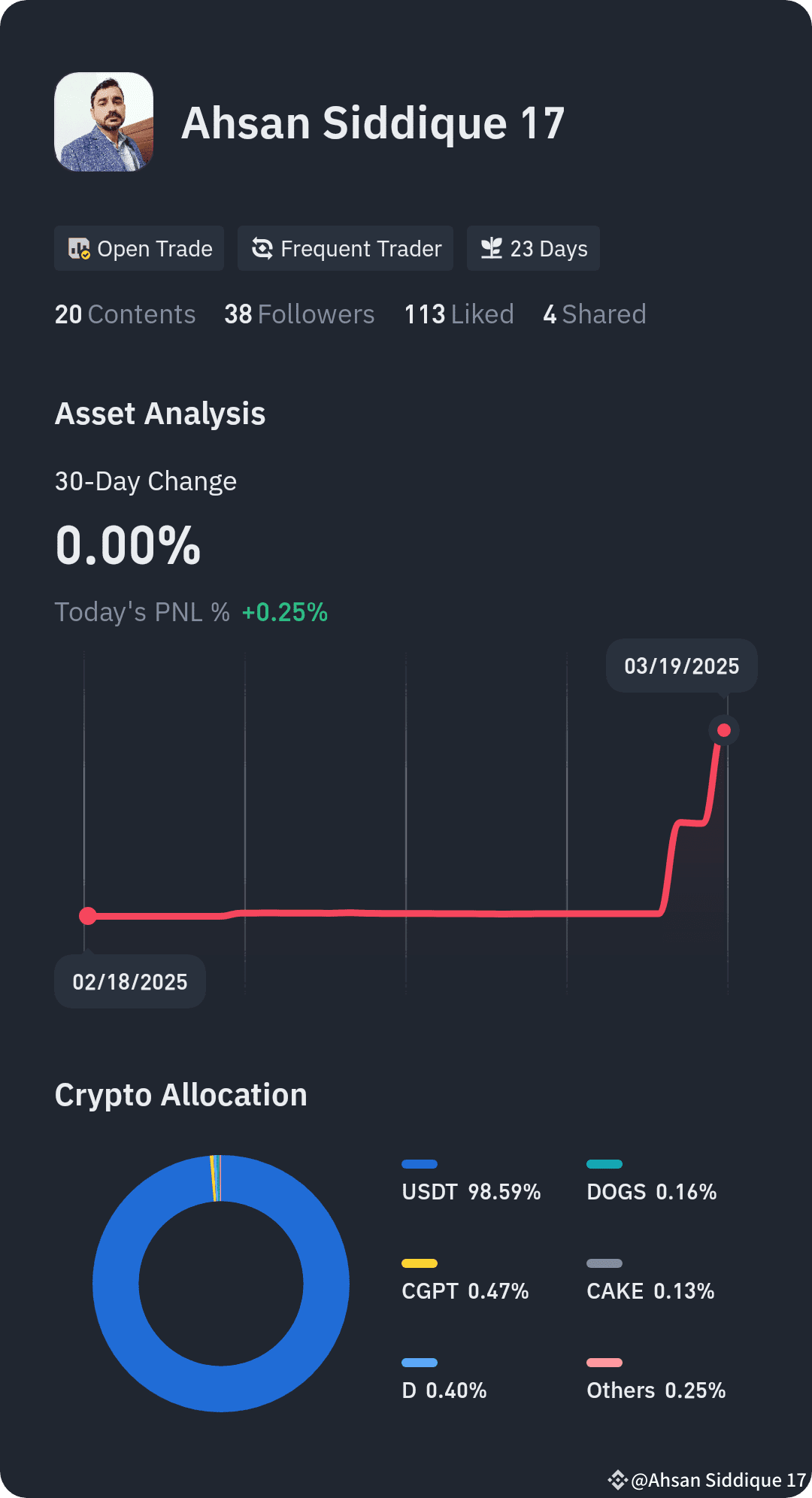Image resolution: width=812 pixels, height=1498 pixels.
Task: Expand the 02/18/2025 date tooltip
Action: tap(129, 981)
